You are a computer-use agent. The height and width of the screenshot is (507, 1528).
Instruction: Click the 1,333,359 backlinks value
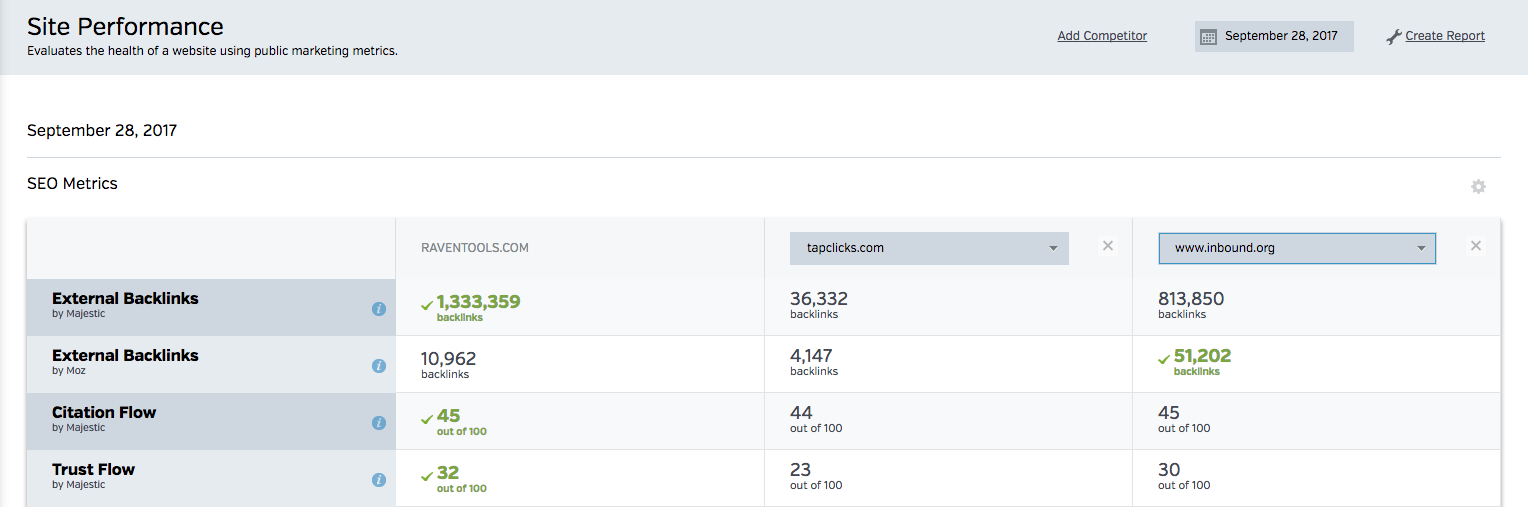coord(478,301)
